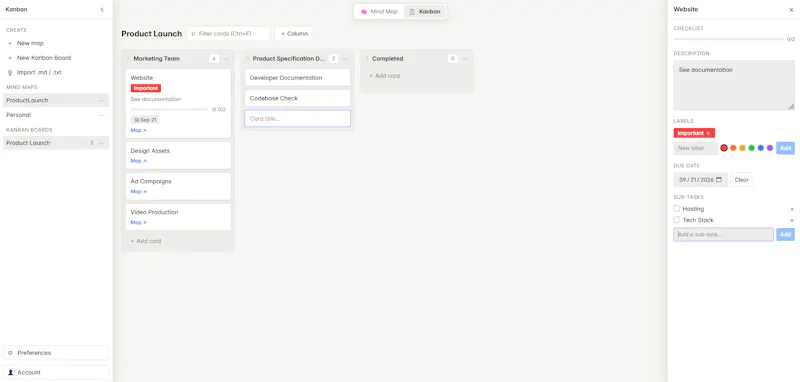
Task: Add card to Completed column
Action: click(385, 76)
